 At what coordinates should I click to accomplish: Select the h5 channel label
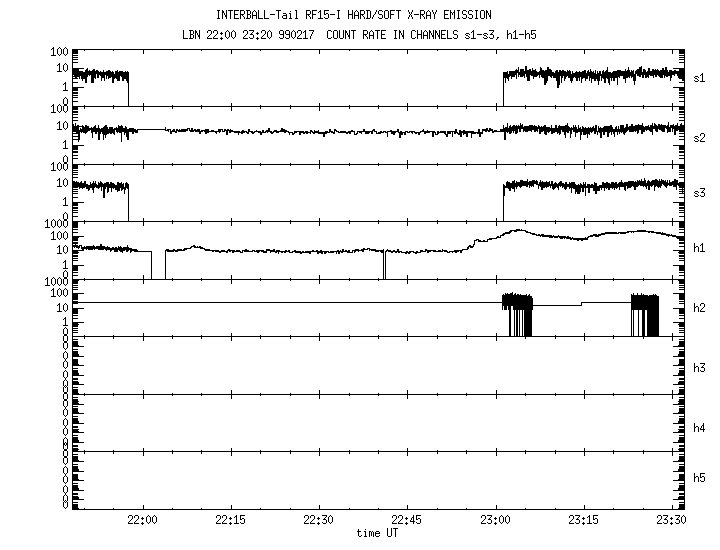[x=700, y=478]
